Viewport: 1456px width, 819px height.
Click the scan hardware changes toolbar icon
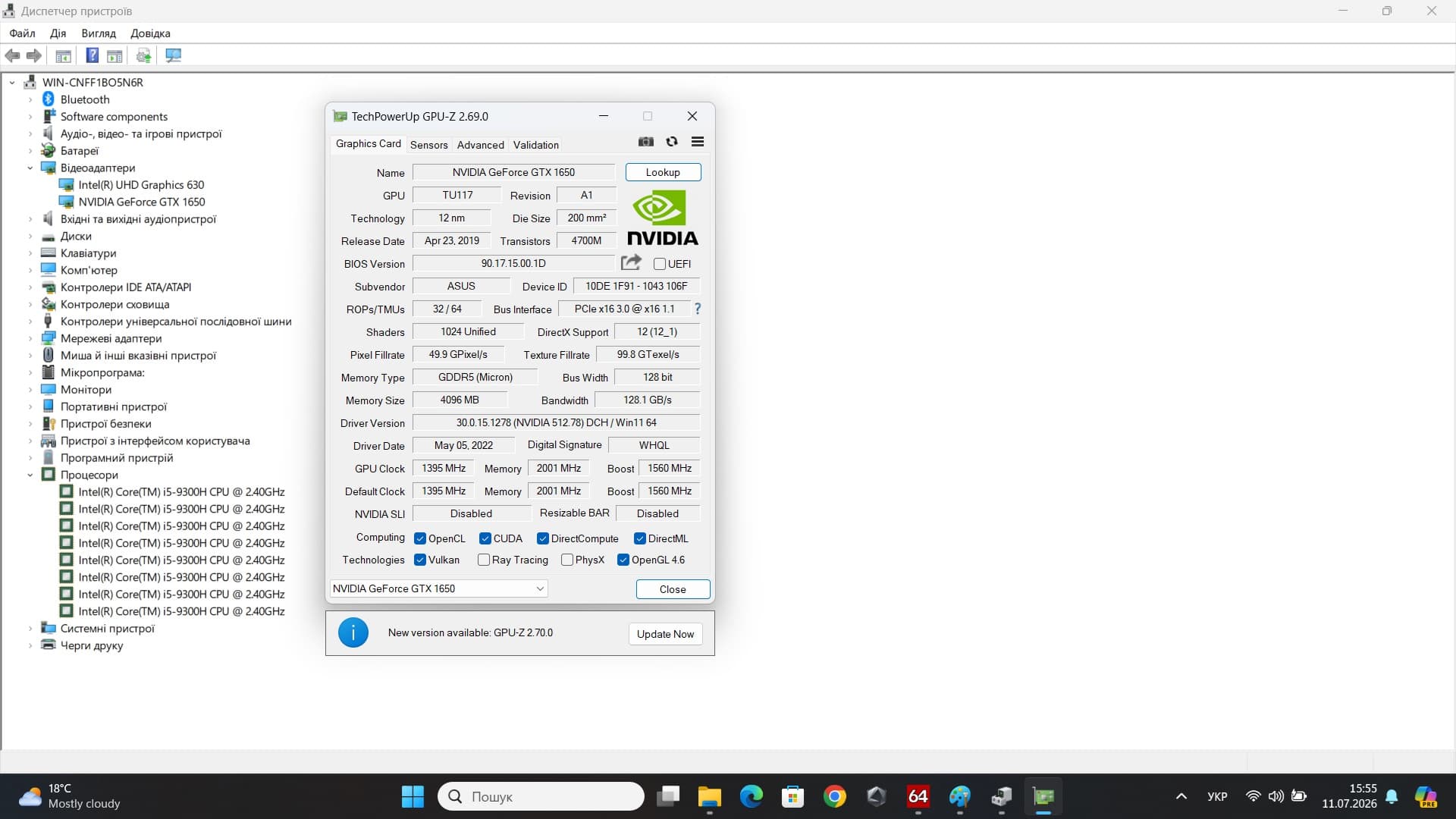[174, 56]
